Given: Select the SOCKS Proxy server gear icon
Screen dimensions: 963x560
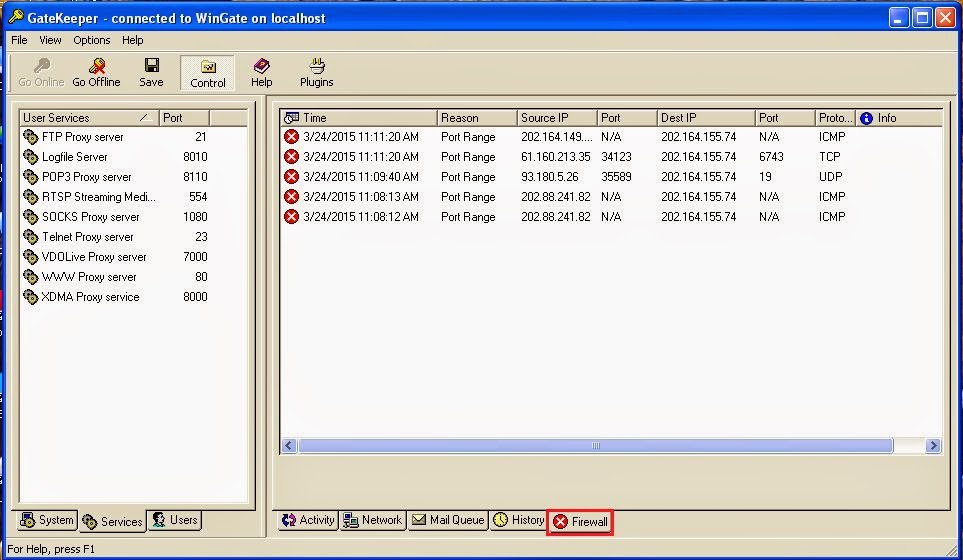Looking at the screenshot, I should [x=31, y=217].
